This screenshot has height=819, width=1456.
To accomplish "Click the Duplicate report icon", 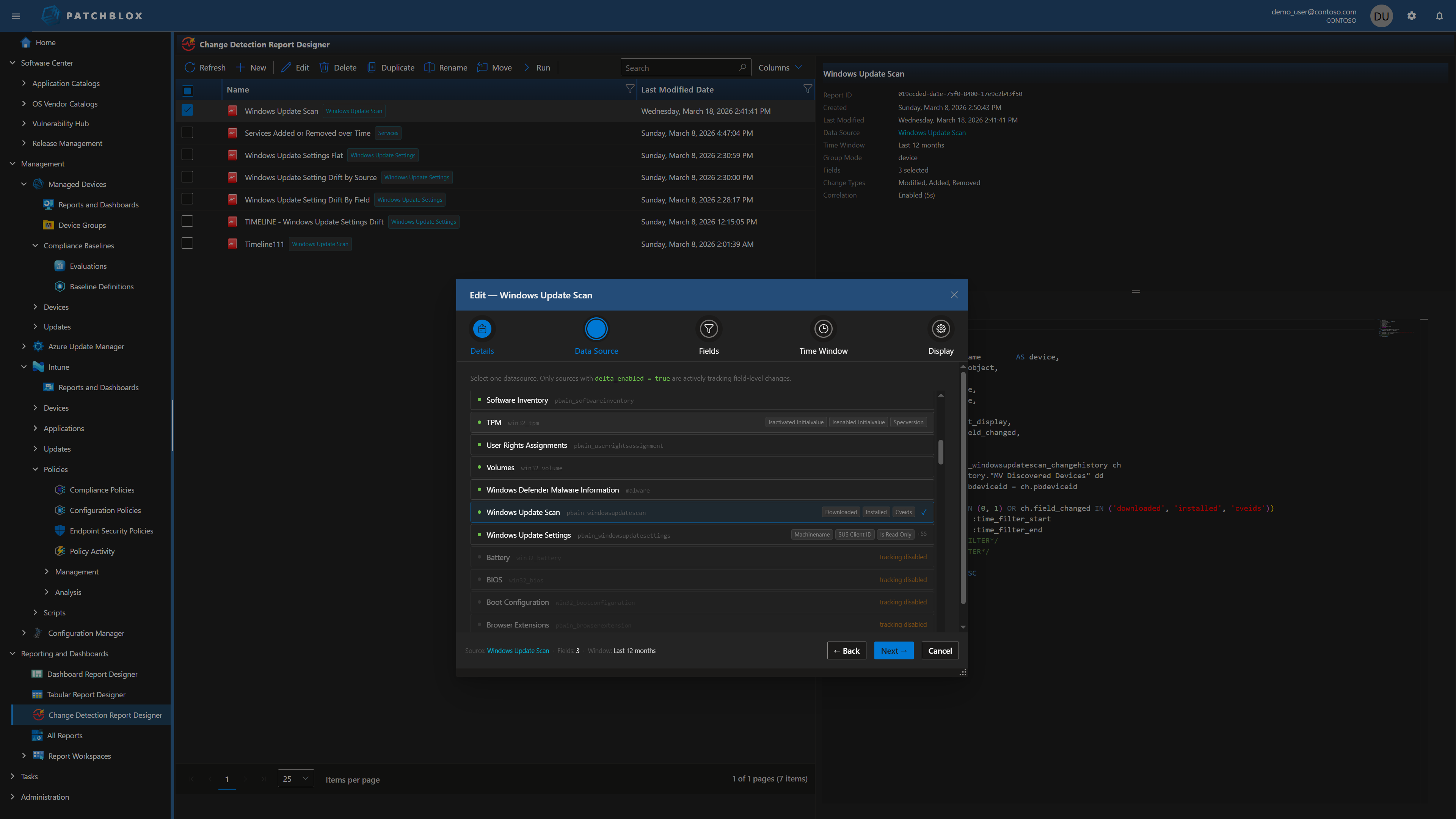I will coord(371,67).
